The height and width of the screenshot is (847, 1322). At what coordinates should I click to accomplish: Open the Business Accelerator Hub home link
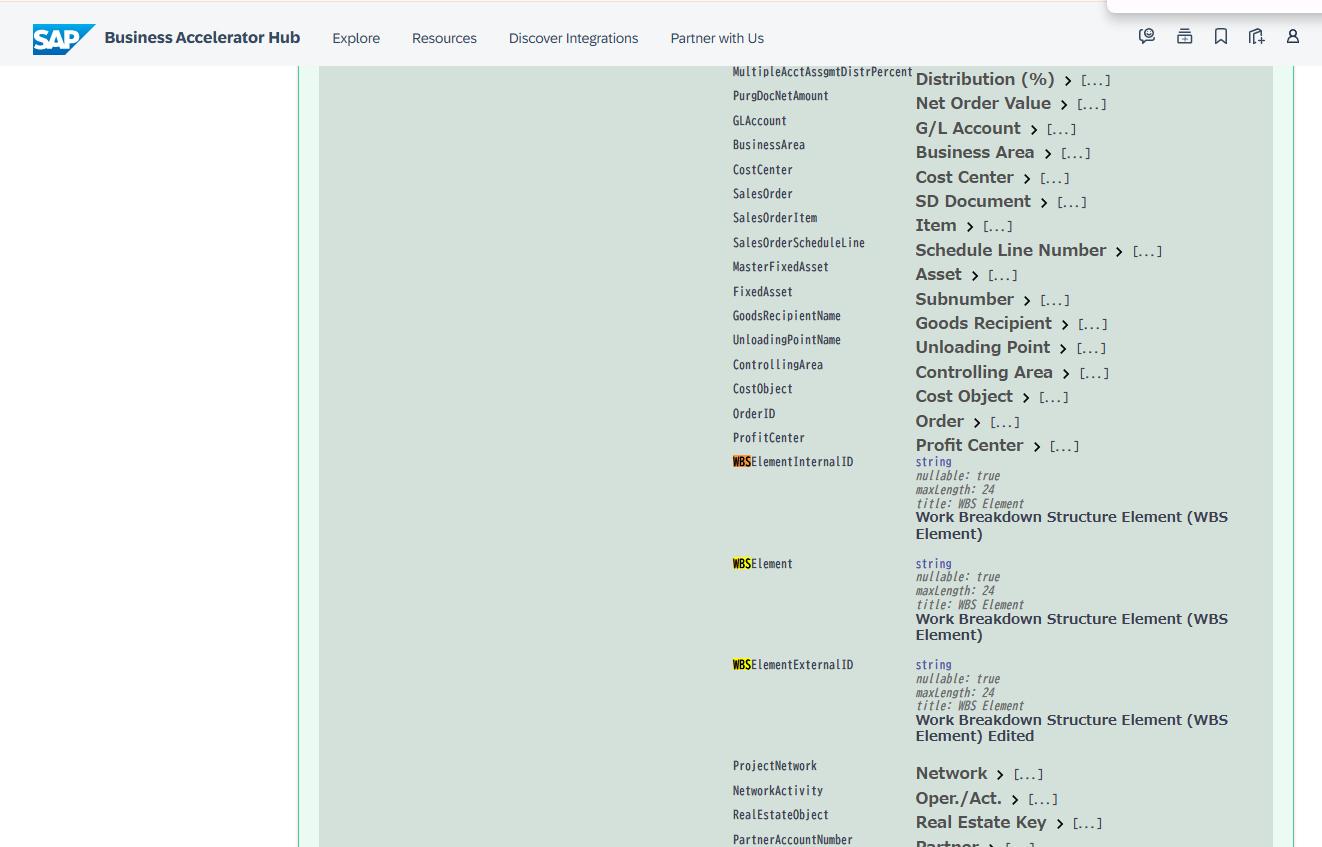(202, 38)
